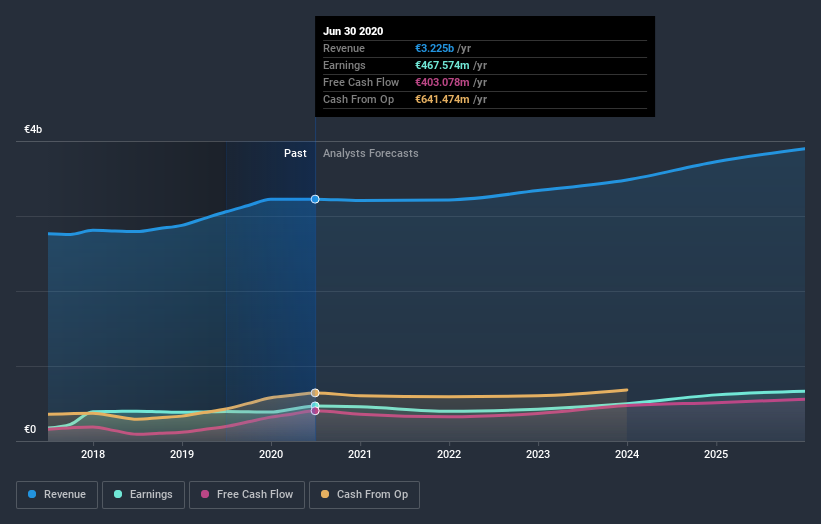Click the 2020 x-axis label
821x524 pixels.
click(x=271, y=454)
